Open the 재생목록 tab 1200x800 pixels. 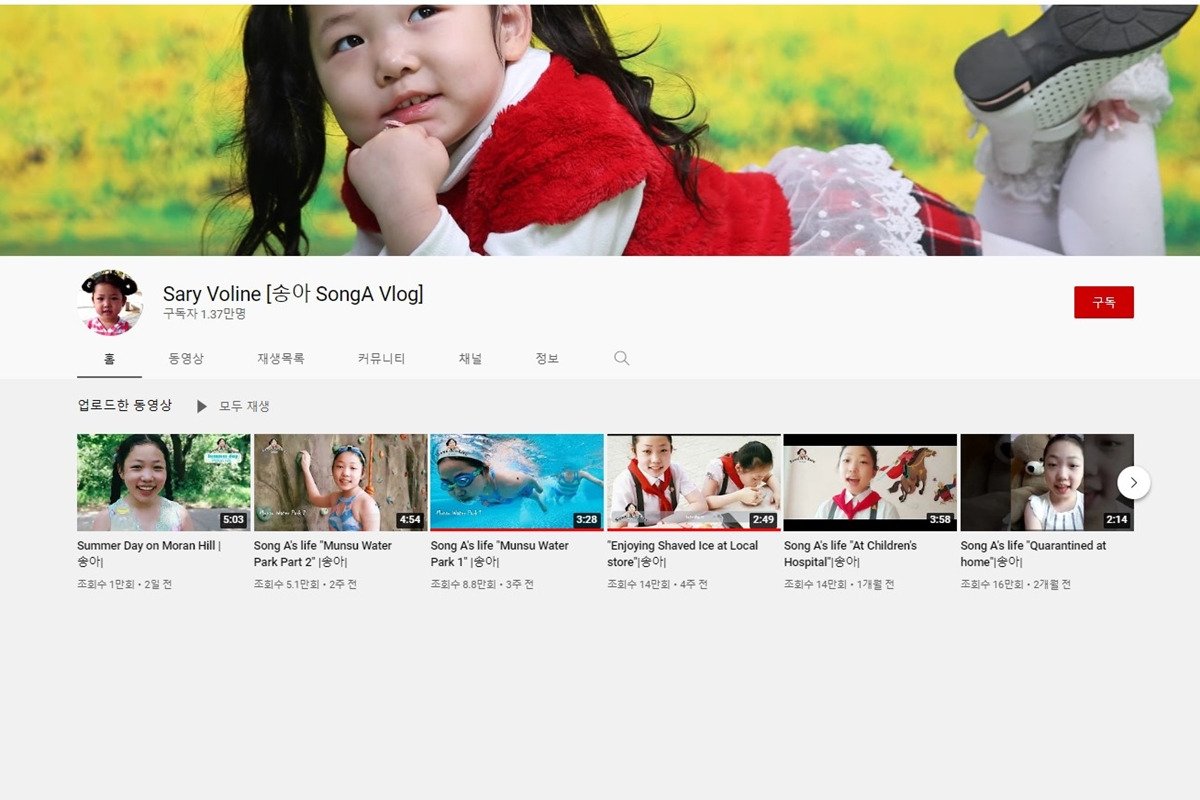click(281, 358)
